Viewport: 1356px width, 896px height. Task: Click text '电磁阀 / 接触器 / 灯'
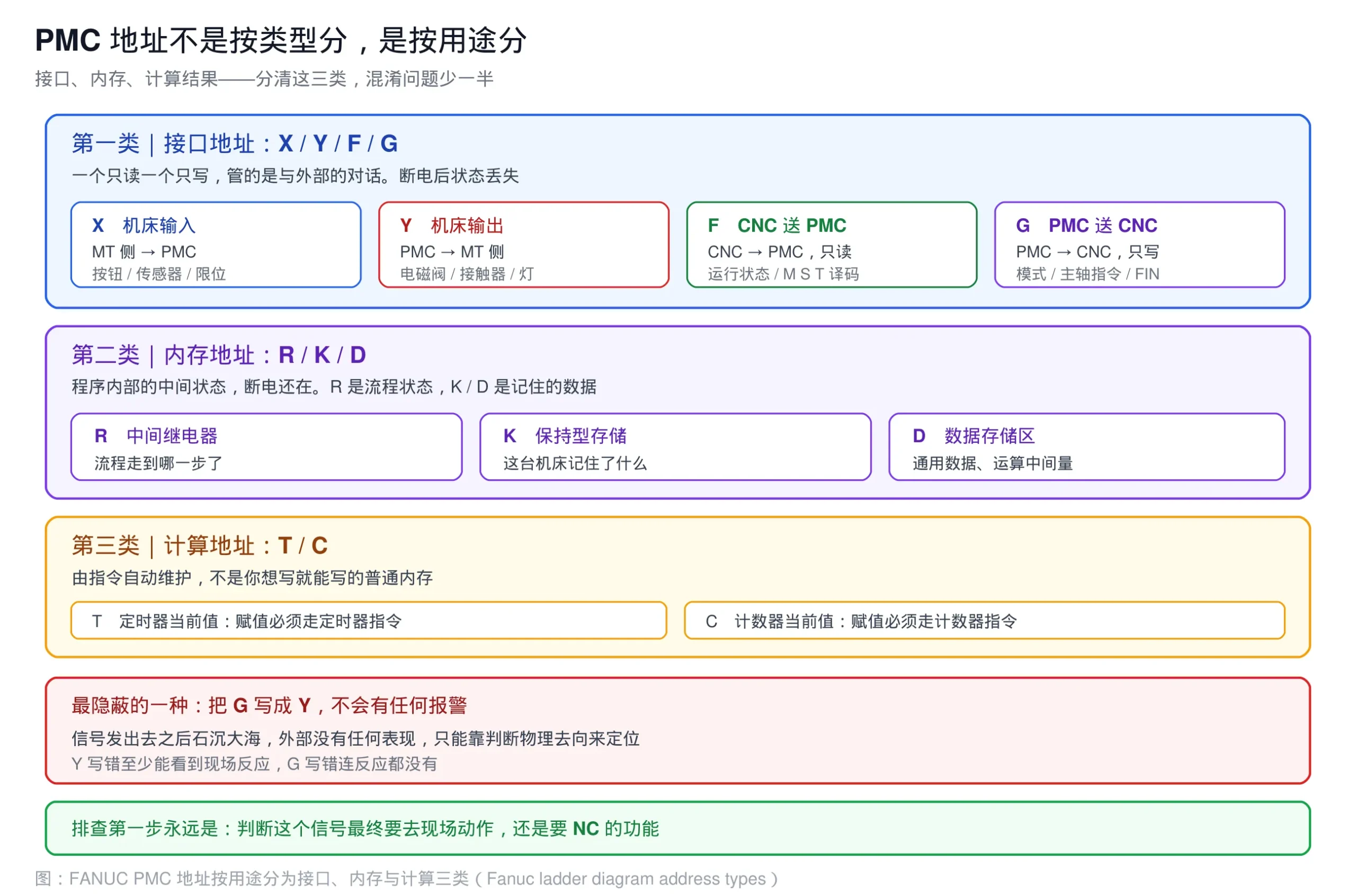[467, 274]
